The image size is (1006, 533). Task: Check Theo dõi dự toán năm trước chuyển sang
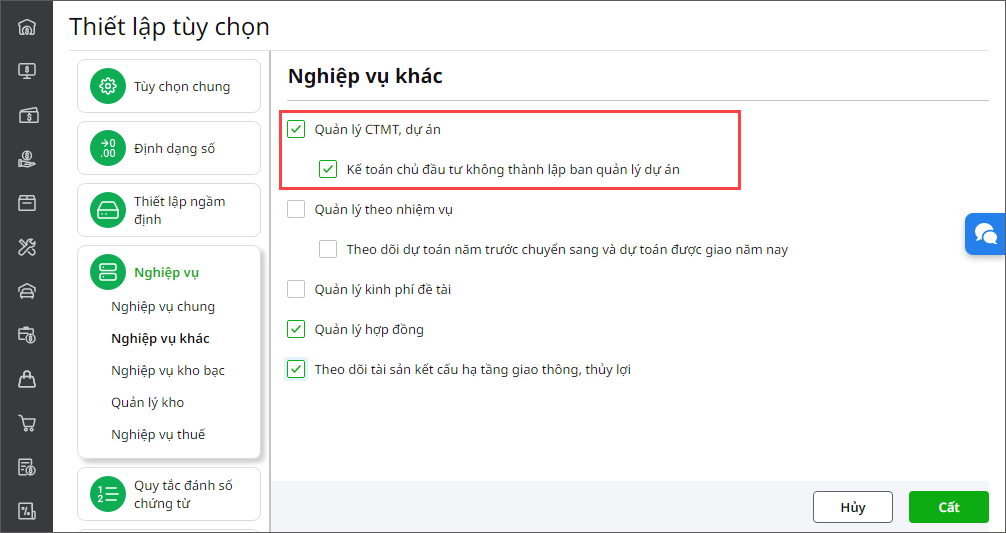328,249
